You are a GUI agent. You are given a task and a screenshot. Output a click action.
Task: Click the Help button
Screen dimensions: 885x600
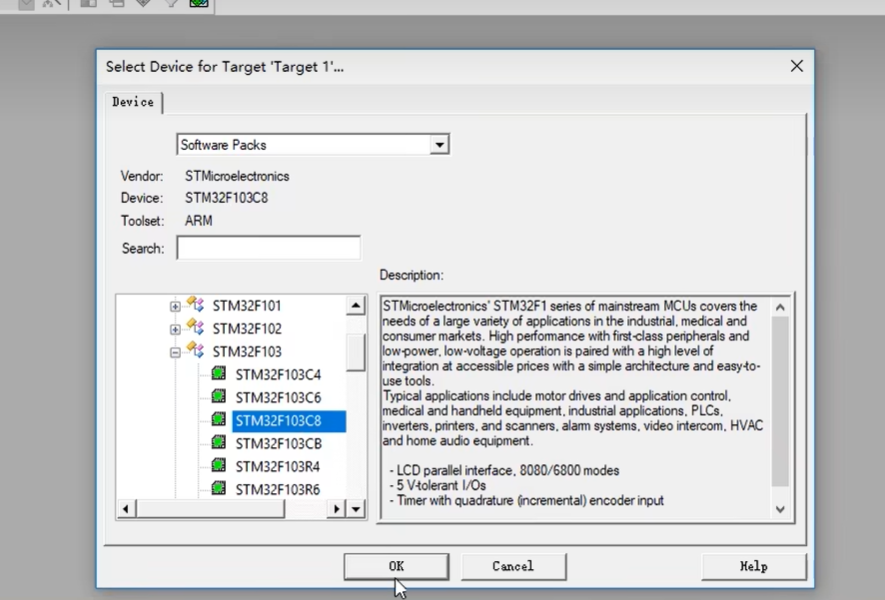[x=753, y=566]
